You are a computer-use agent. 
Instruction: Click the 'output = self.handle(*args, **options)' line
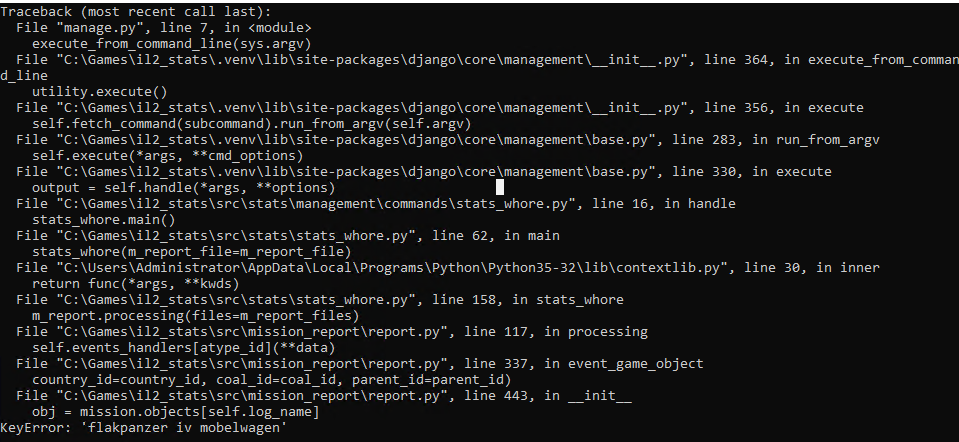click(183, 187)
